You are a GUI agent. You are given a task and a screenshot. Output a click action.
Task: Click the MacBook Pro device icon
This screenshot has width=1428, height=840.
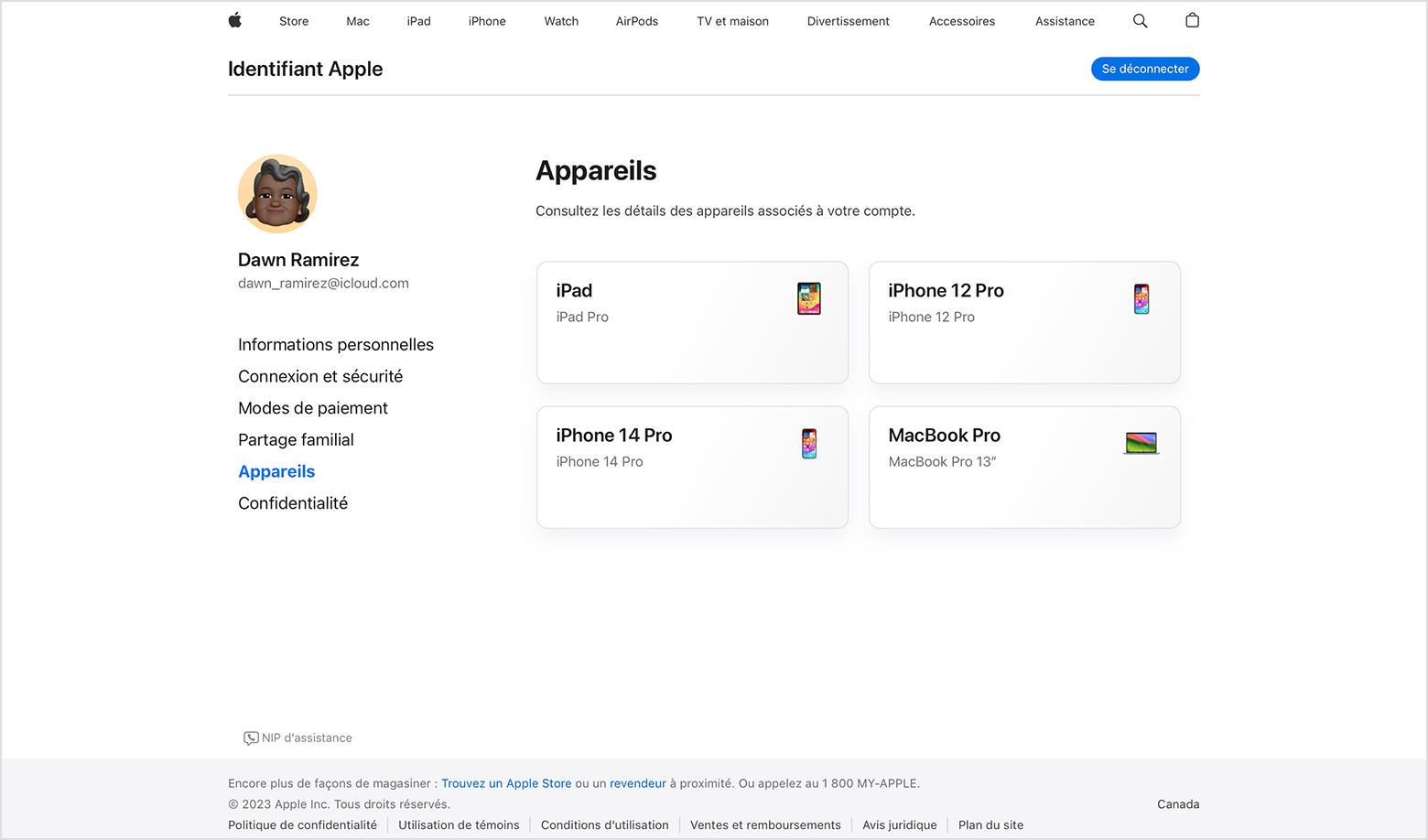pyautogui.click(x=1141, y=444)
